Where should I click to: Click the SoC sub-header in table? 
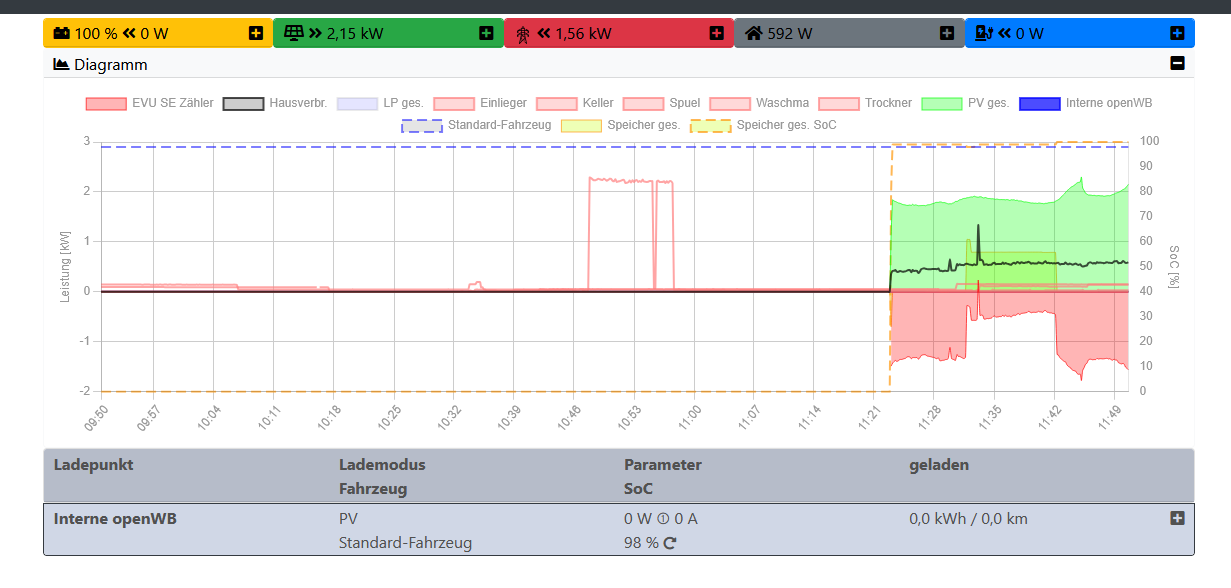pyautogui.click(x=638, y=489)
